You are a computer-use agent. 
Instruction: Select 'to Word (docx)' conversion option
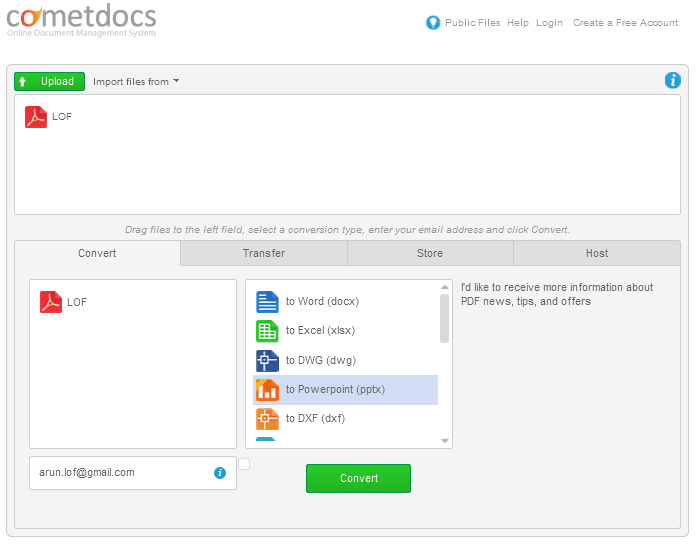click(x=345, y=302)
